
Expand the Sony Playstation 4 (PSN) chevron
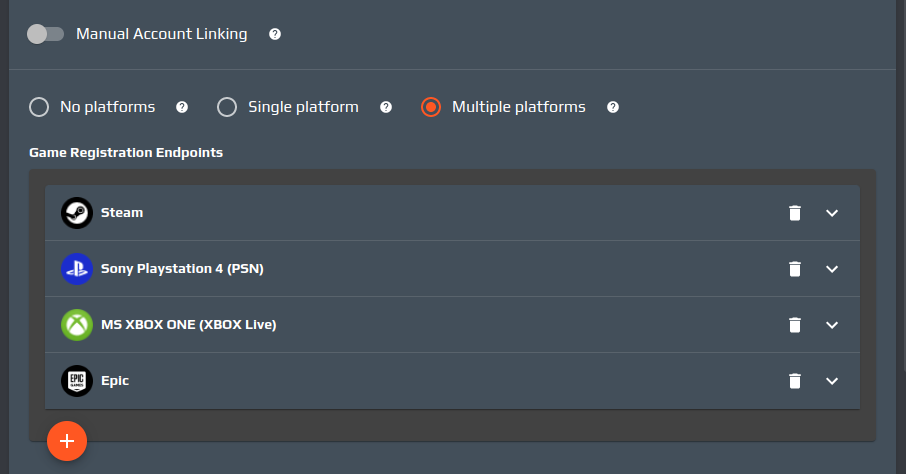[x=832, y=269]
